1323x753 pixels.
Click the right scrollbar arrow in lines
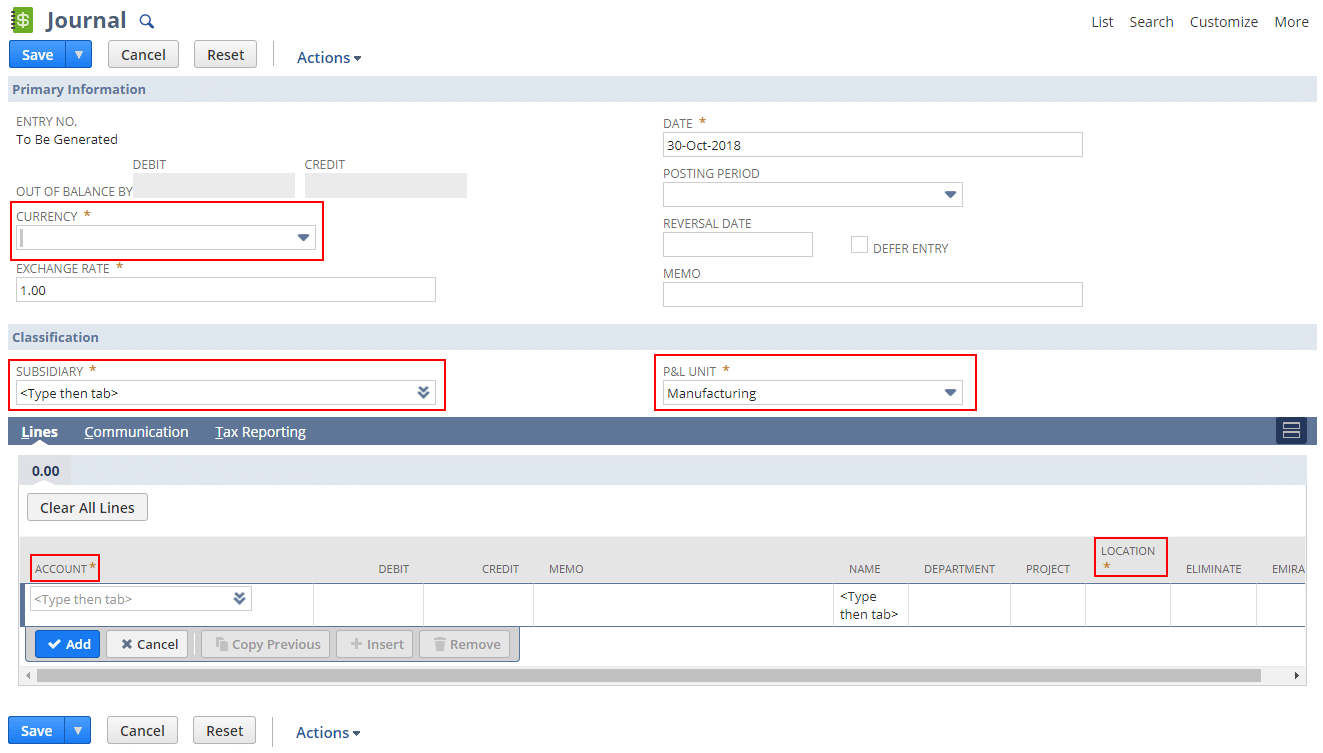(1297, 676)
